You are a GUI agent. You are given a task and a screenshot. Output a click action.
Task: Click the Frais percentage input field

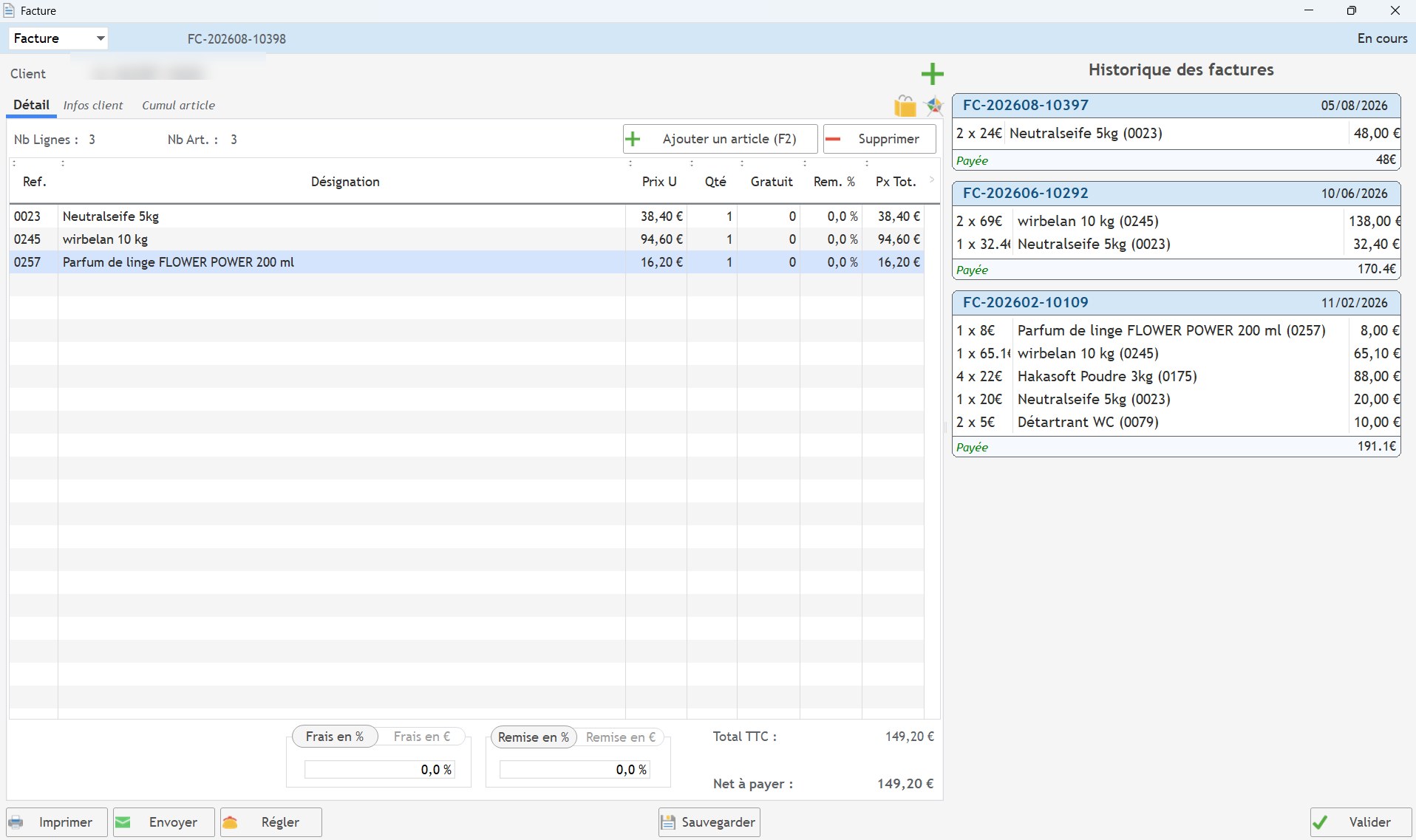379,770
